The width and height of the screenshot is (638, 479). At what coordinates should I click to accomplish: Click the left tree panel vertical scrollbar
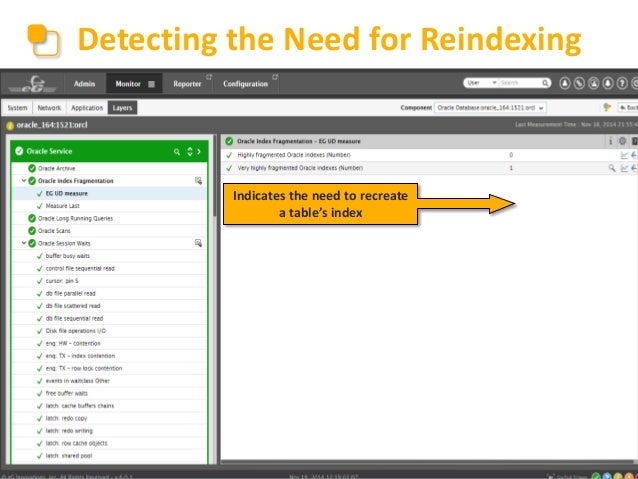214,177
